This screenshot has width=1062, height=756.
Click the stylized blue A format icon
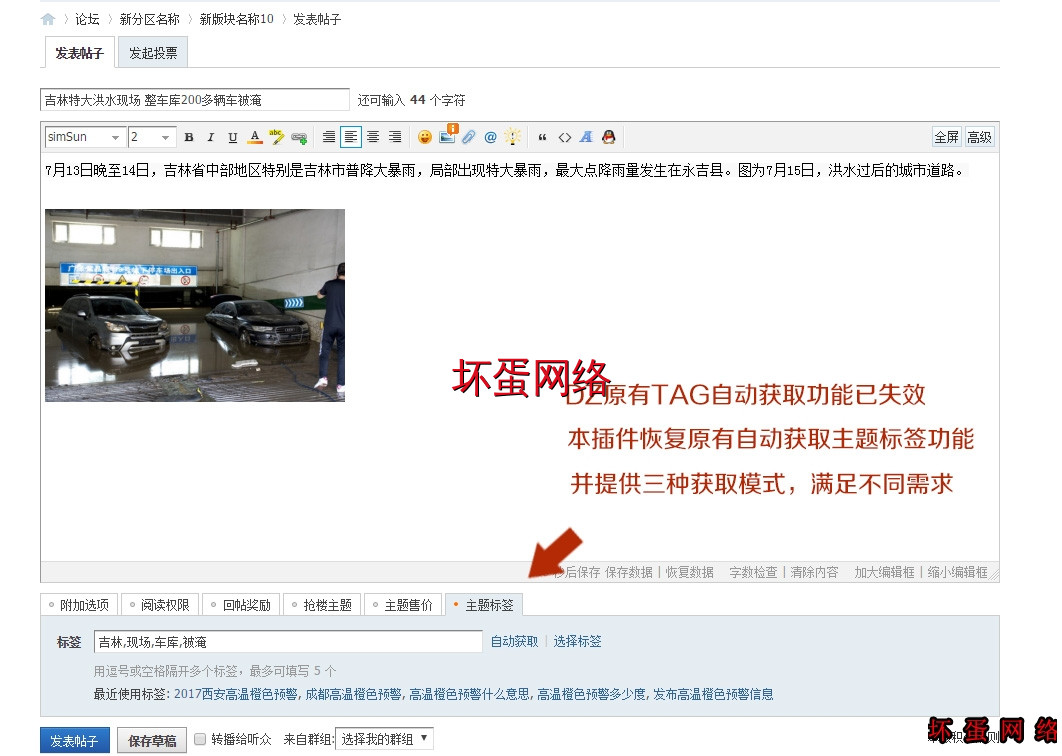pyautogui.click(x=587, y=138)
